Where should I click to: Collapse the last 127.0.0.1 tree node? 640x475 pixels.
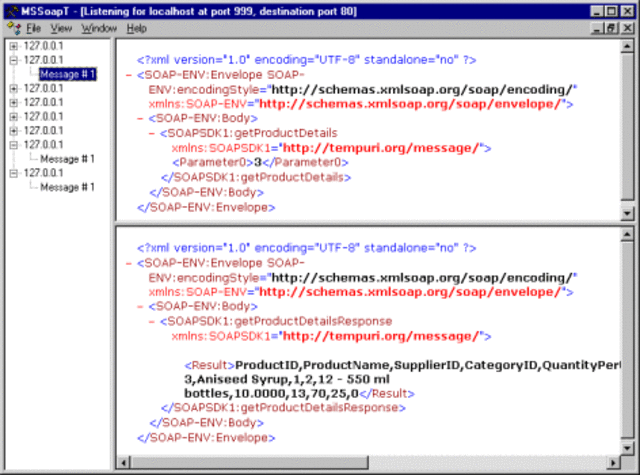click(13, 173)
